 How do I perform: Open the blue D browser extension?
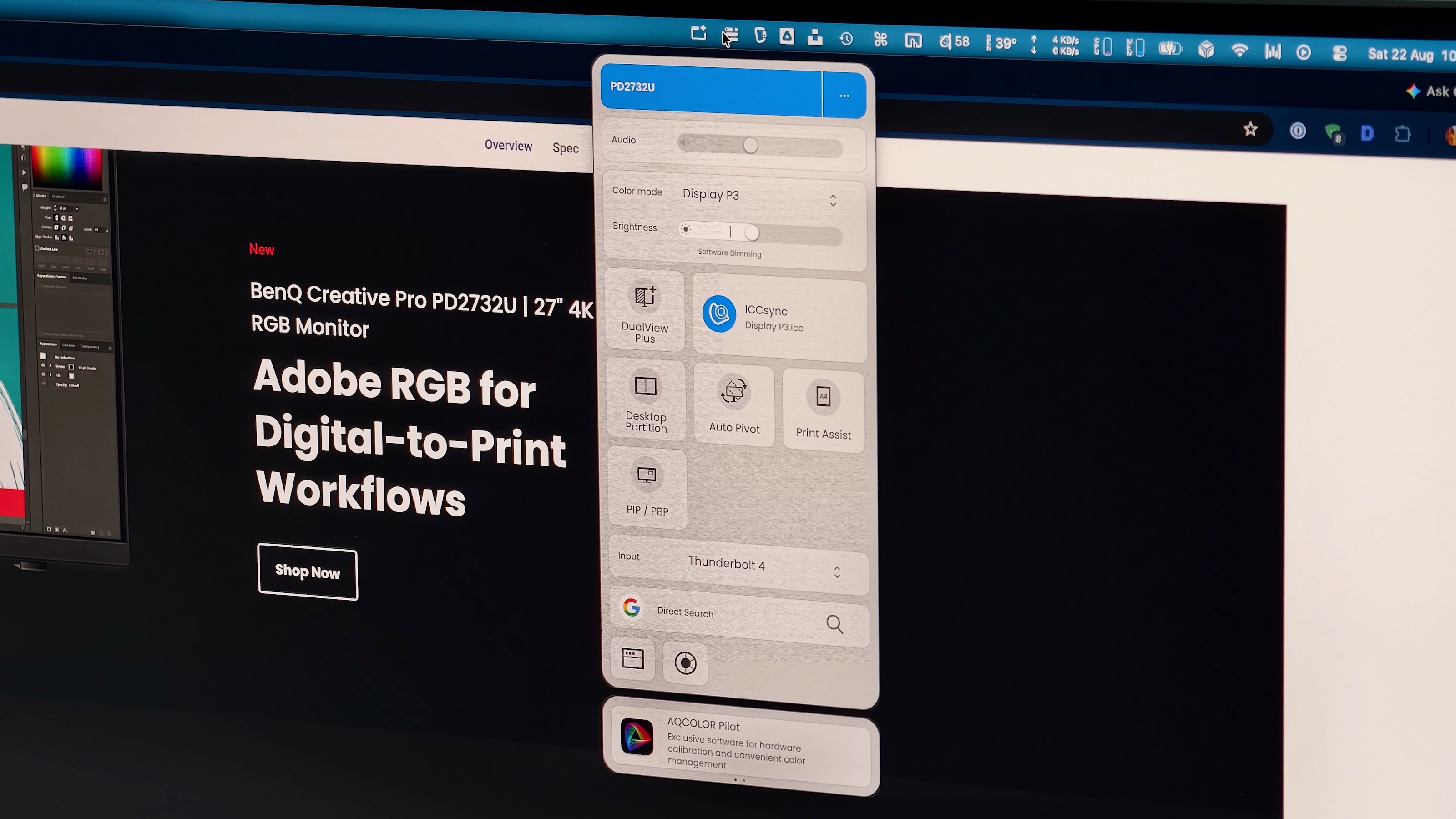pyautogui.click(x=1367, y=133)
